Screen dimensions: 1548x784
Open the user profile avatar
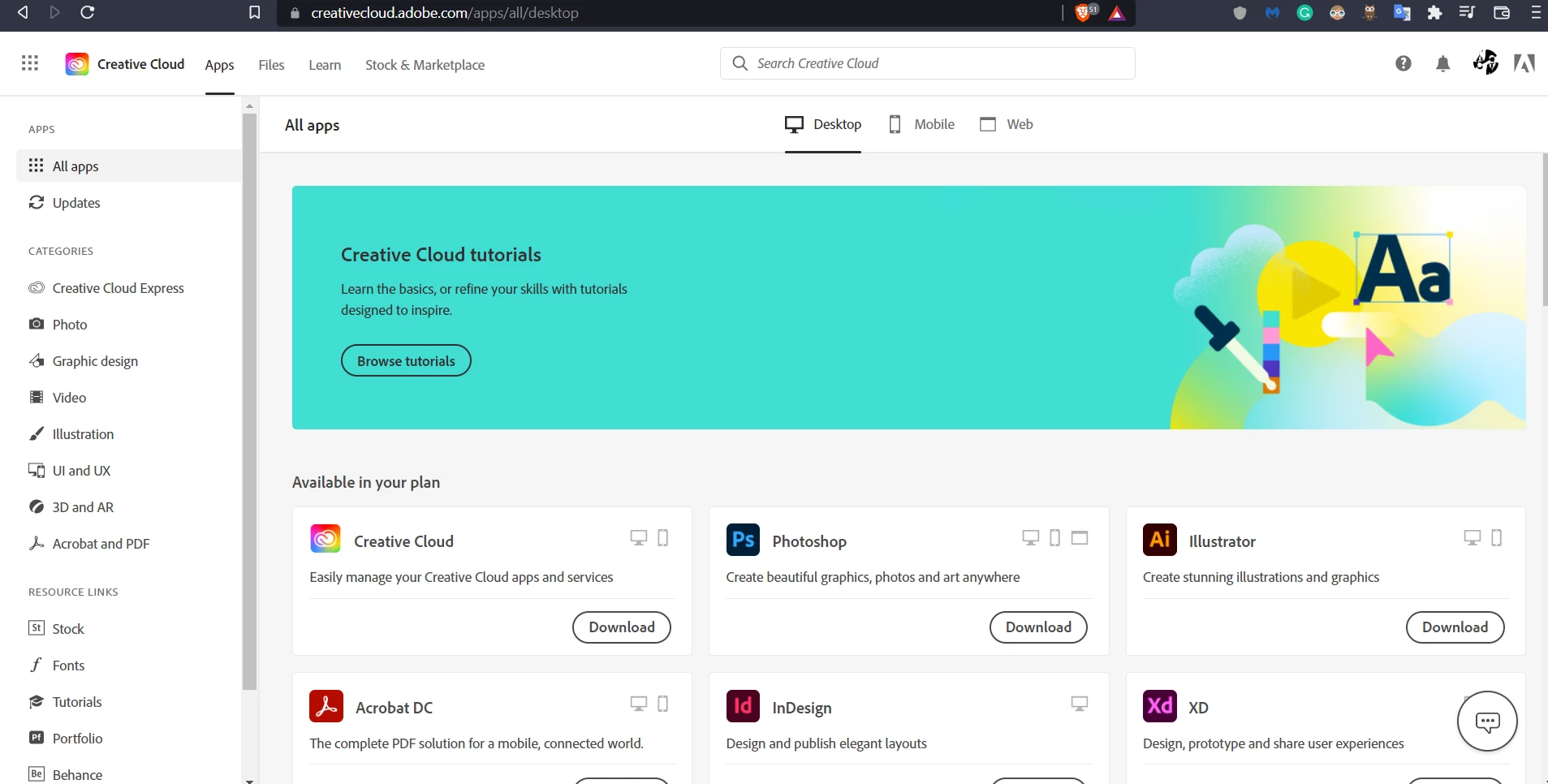[1485, 62]
